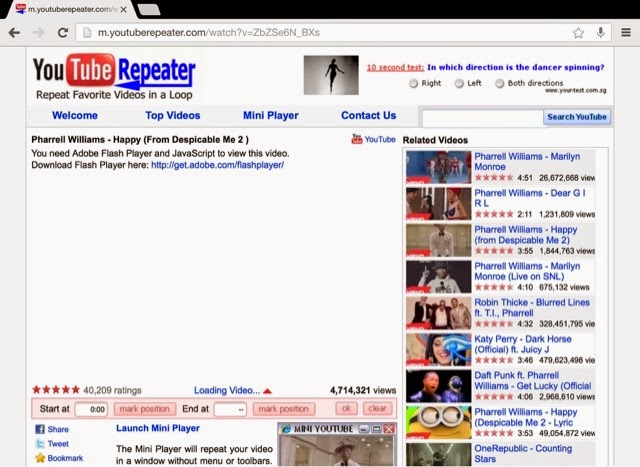The image size is (640, 467).
Task: Open Happy (Despicable Me 2 - Lyric link
Action: [526, 417]
